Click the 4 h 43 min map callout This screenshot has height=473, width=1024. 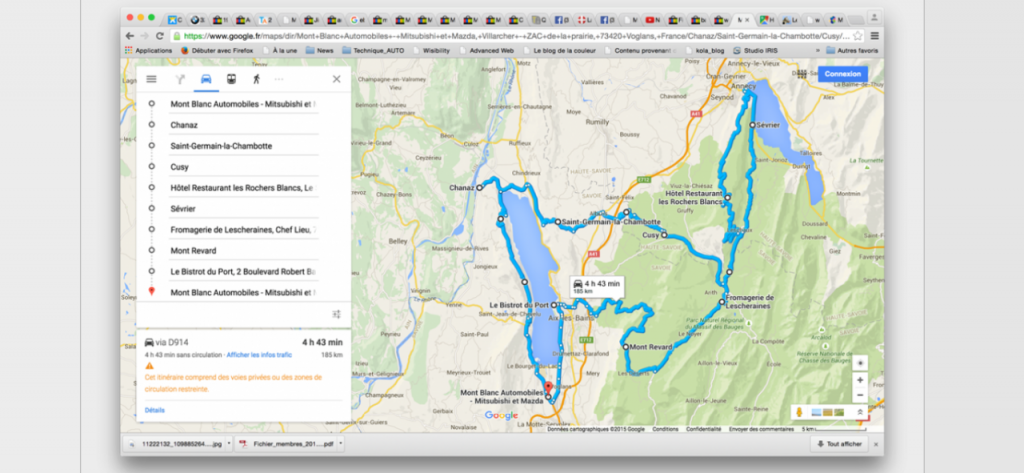pyautogui.click(x=596, y=285)
